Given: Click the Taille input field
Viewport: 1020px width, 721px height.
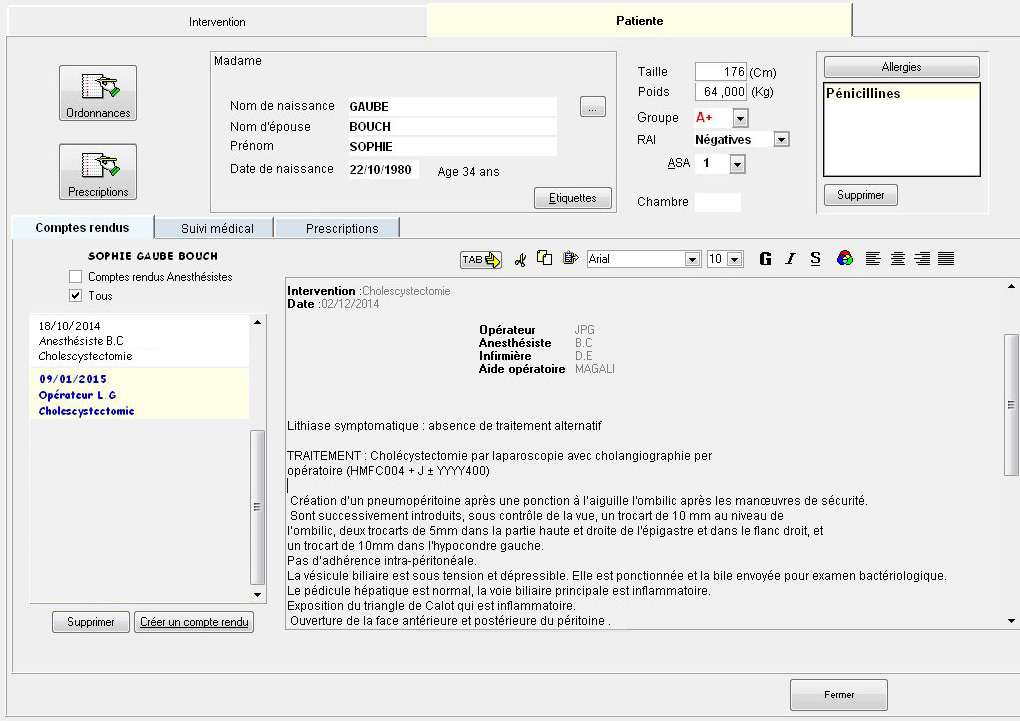Looking at the screenshot, I should coord(721,72).
